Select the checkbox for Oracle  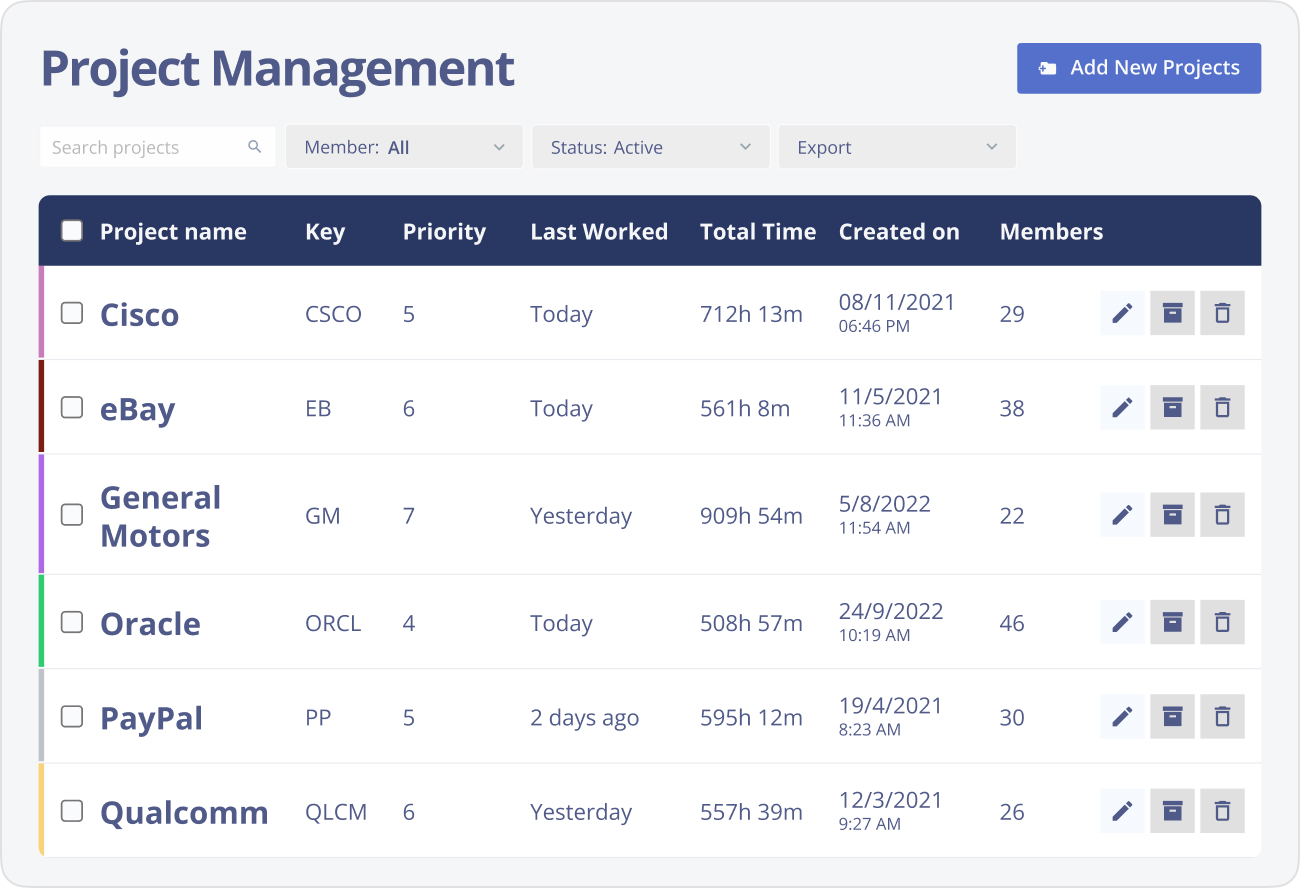coord(71,622)
